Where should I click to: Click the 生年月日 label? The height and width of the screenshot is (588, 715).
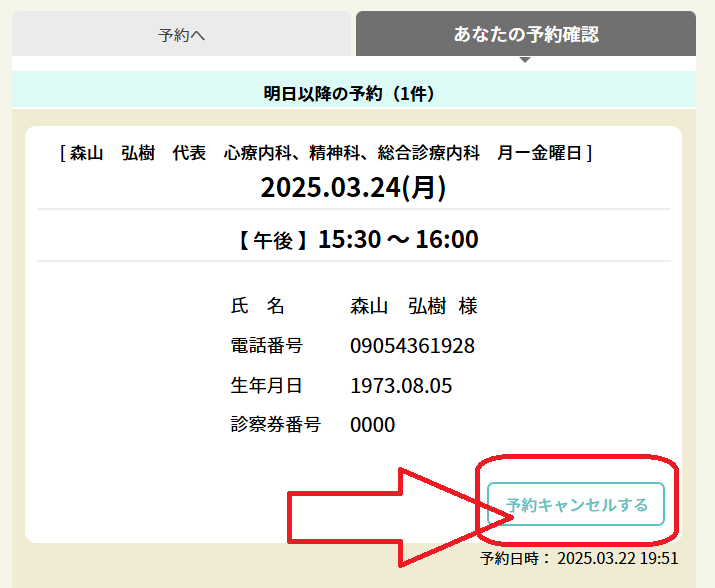point(266,386)
